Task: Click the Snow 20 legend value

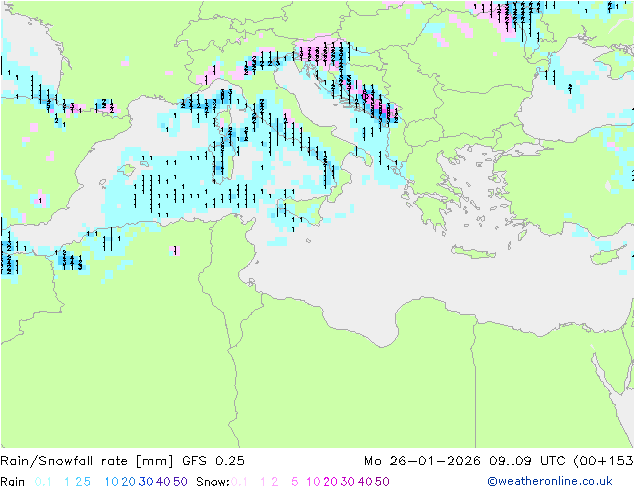Action: (x=331, y=482)
